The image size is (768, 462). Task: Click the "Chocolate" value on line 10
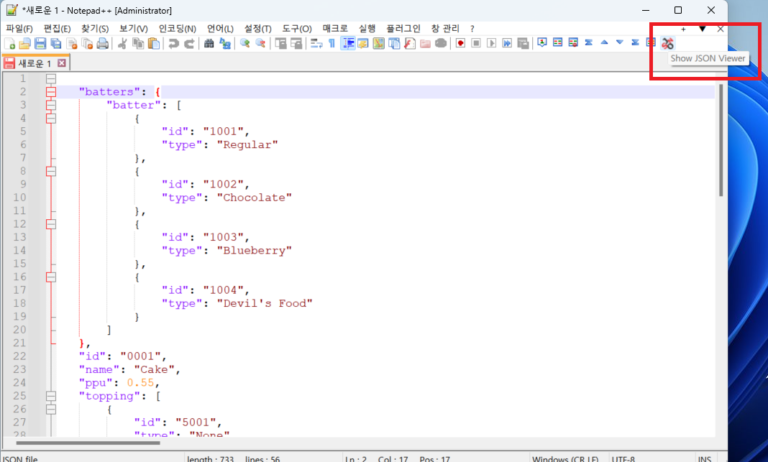pos(254,197)
